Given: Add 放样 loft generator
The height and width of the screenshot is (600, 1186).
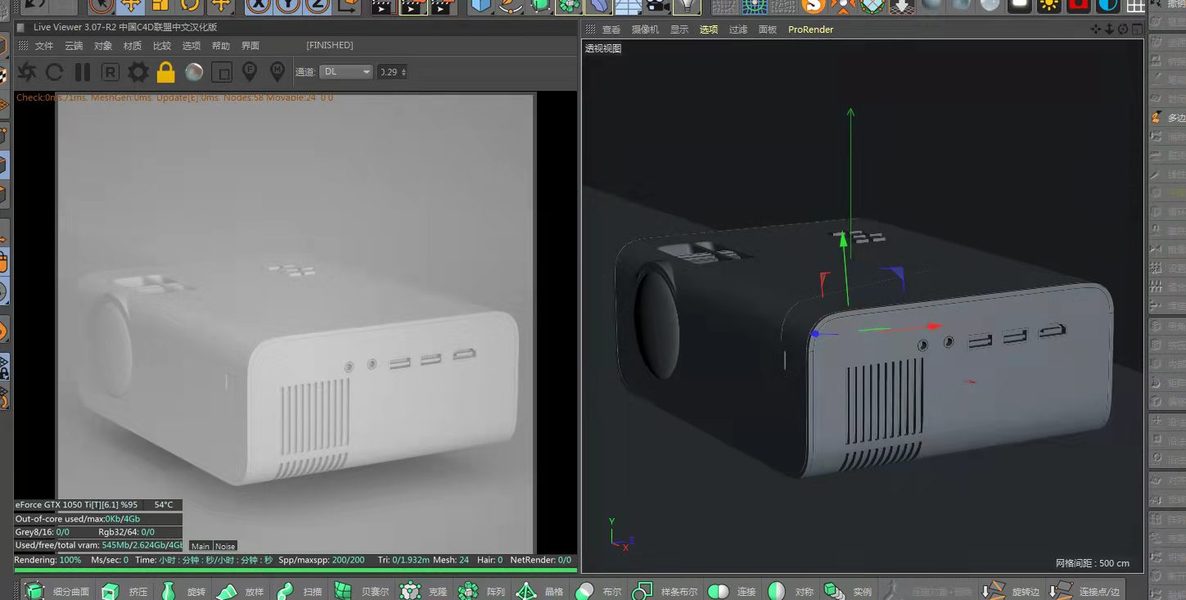Looking at the screenshot, I should pos(240,591).
